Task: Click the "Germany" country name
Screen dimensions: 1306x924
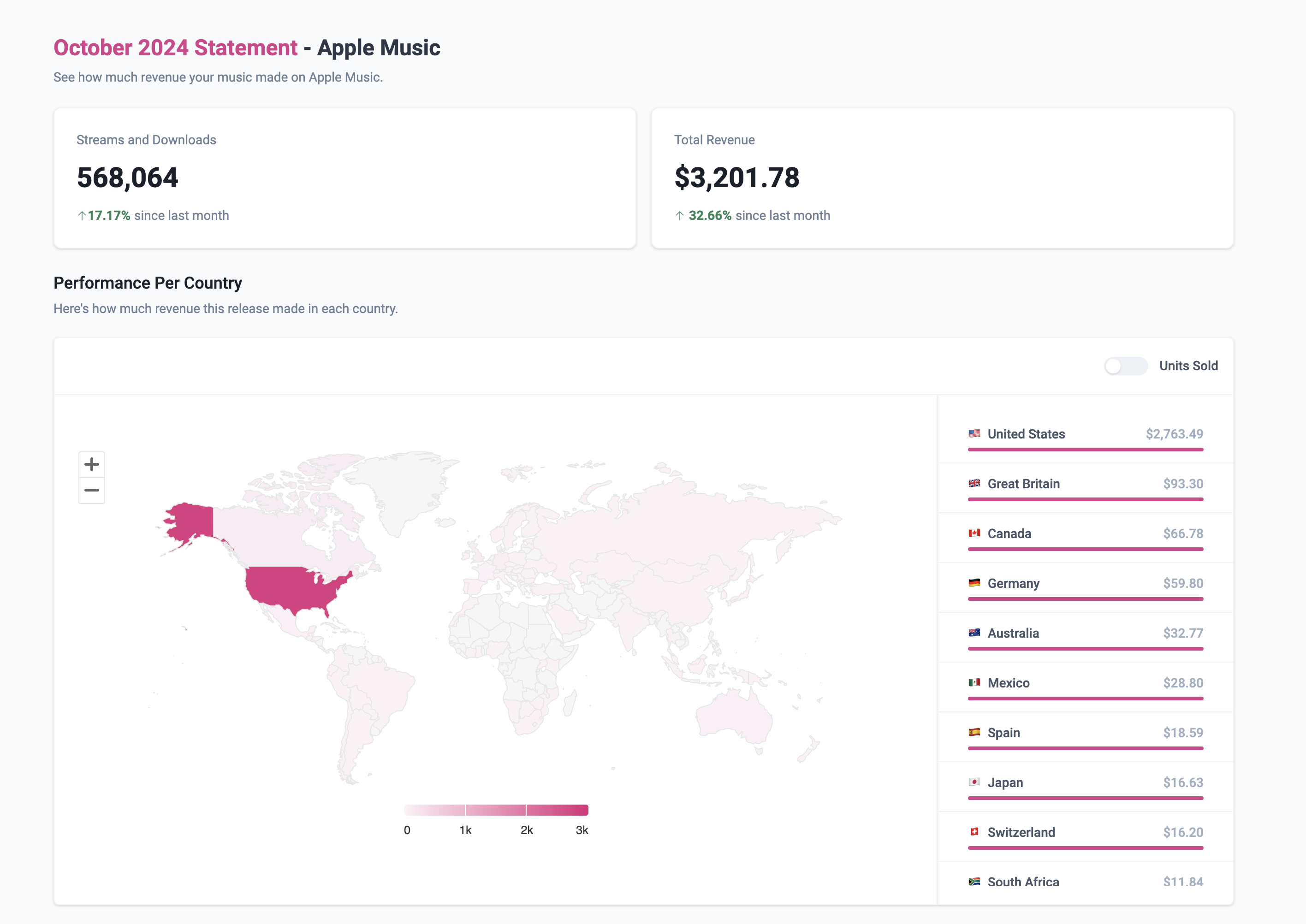Action: [1013, 583]
